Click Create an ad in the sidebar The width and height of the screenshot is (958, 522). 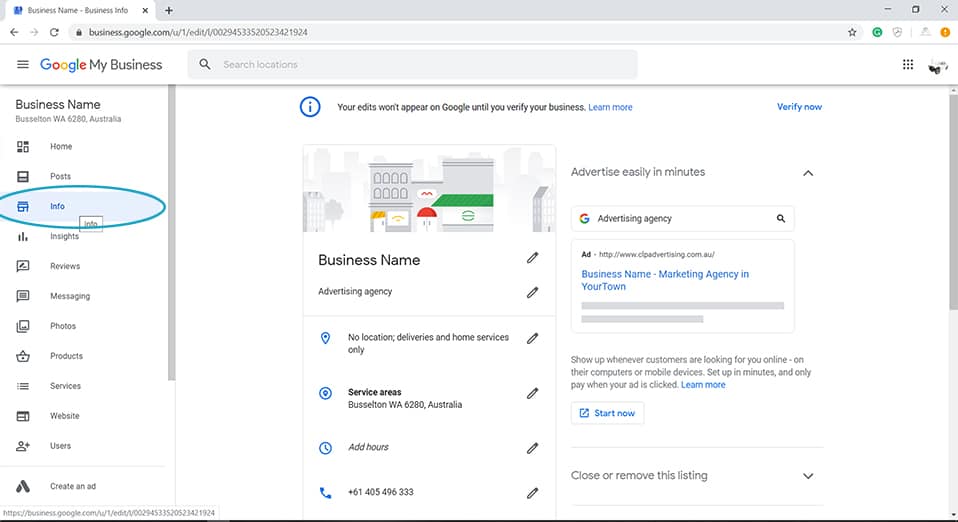73,487
